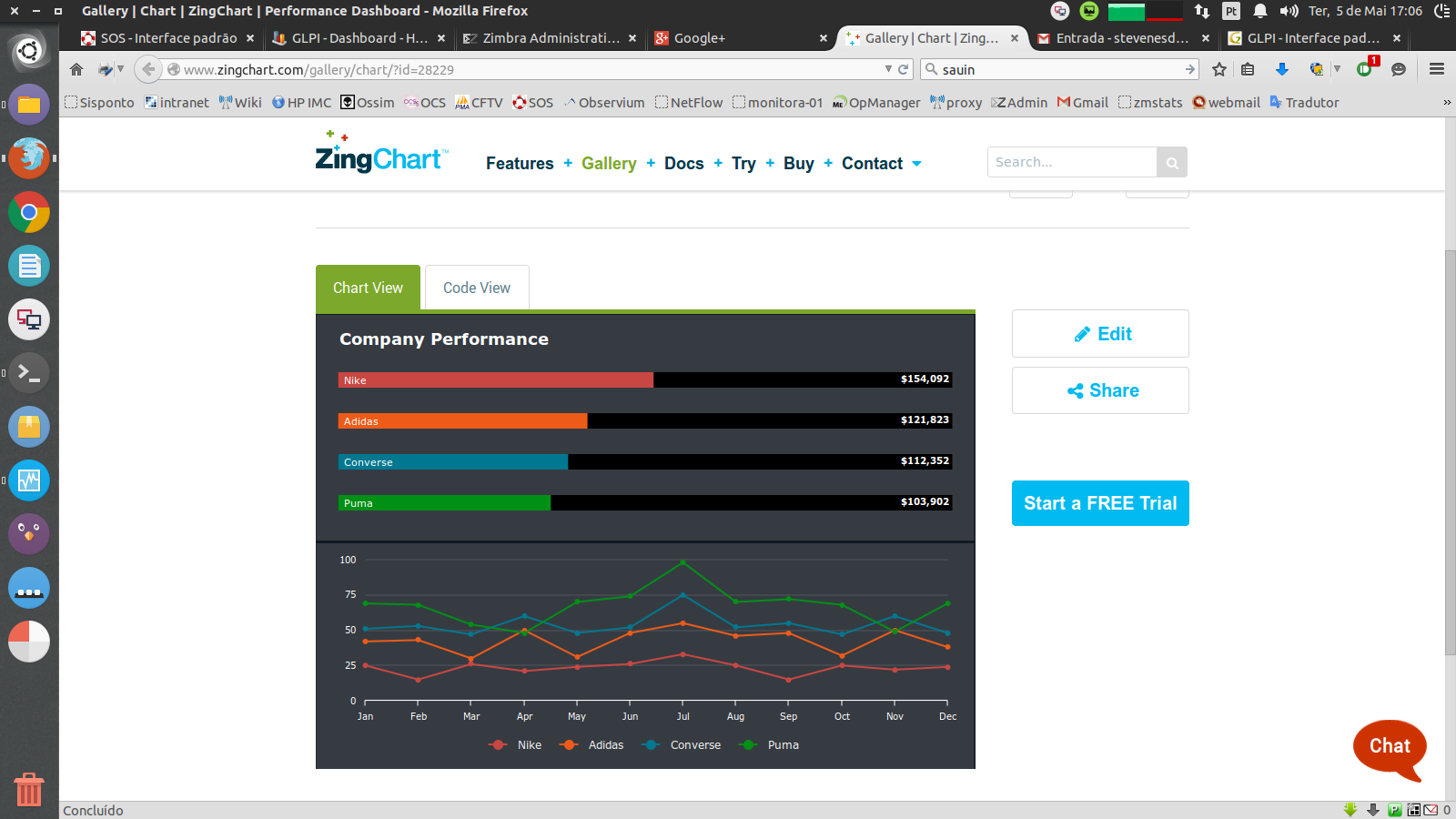This screenshot has width=1456, height=819.
Task: Switch to the Google+ browser tab
Action: tap(699, 38)
